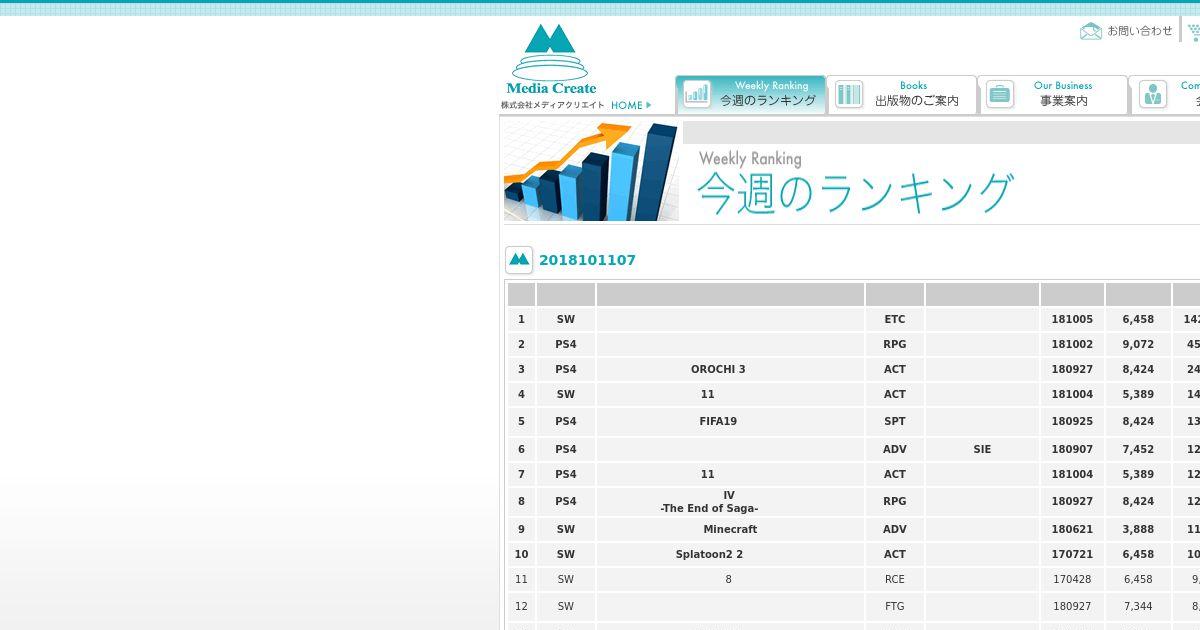Viewport: 1200px width, 630px height.
Task: Click rank number 12
Action: pyautogui.click(x=521, y=606)
